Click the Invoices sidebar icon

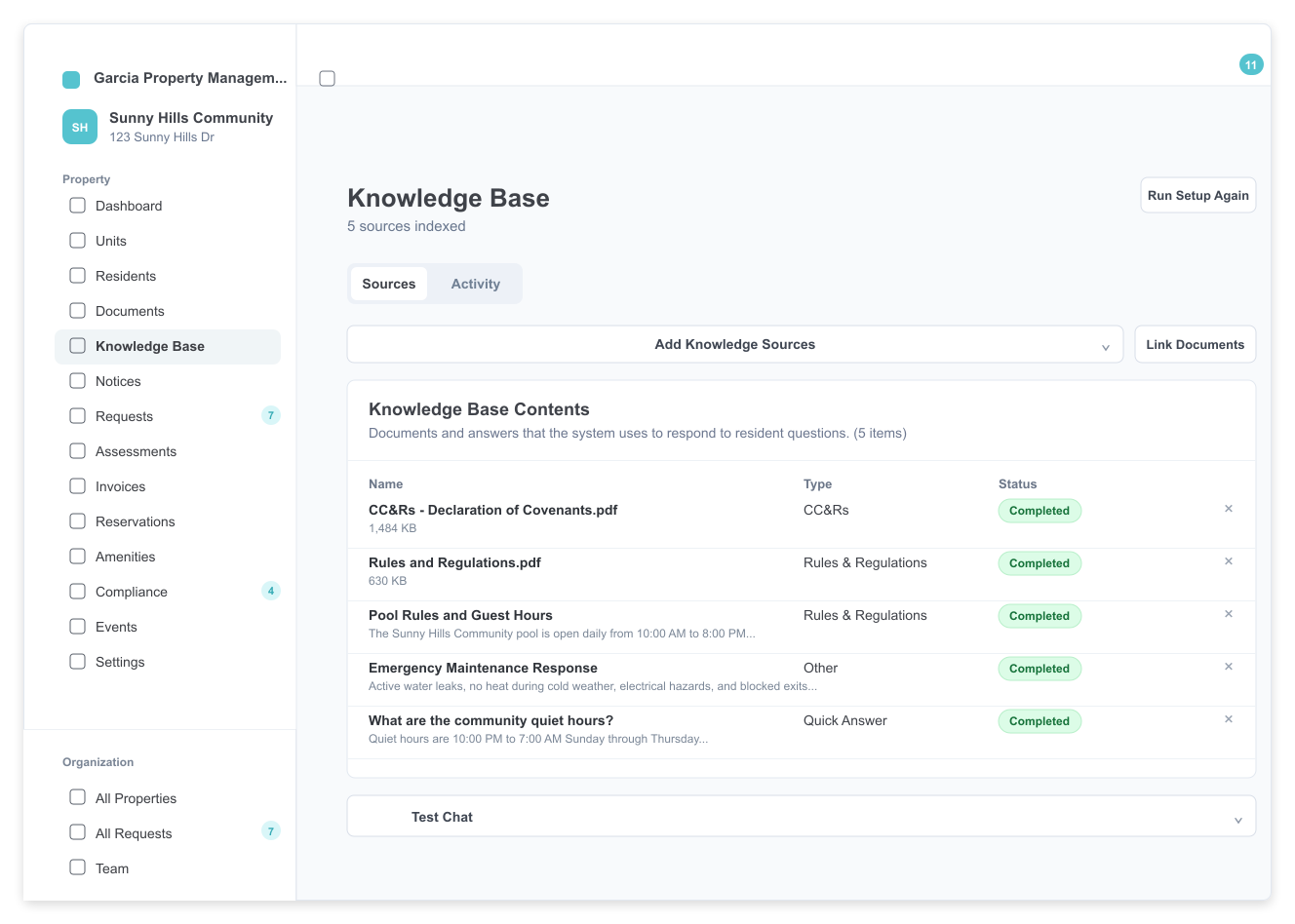coord(78,486)
